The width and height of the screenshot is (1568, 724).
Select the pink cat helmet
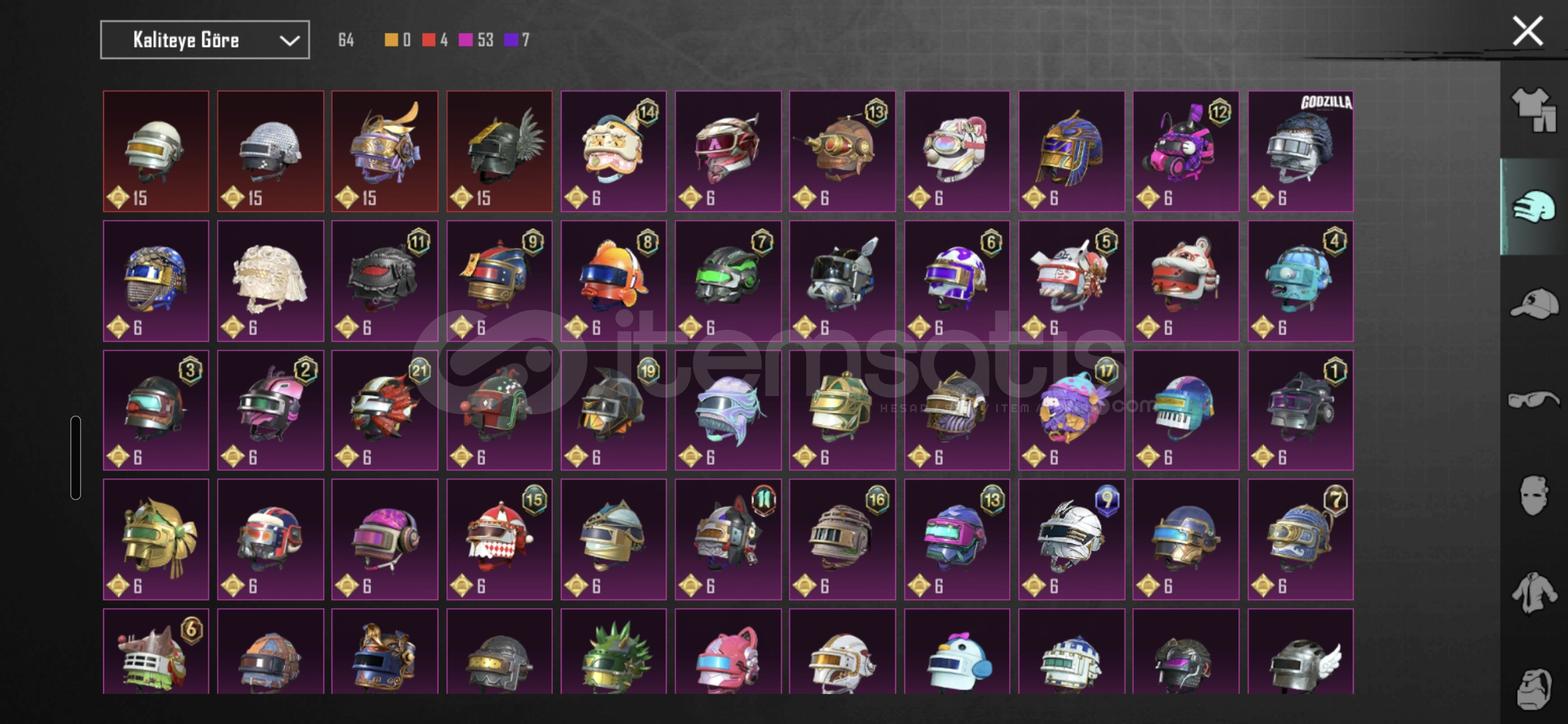click(x=728, y=652)
